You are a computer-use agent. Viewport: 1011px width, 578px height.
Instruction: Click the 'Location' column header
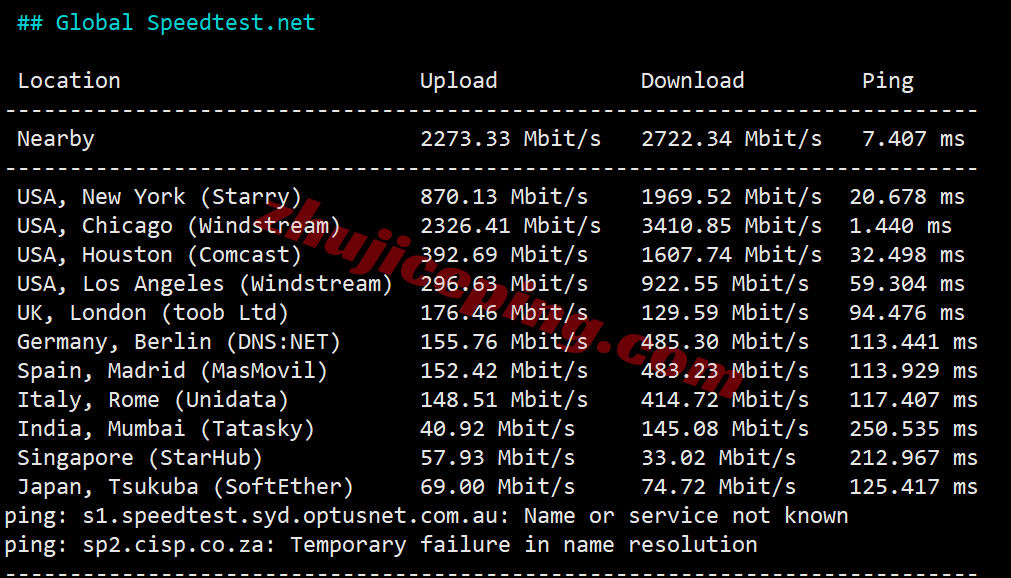coord(69,81)
